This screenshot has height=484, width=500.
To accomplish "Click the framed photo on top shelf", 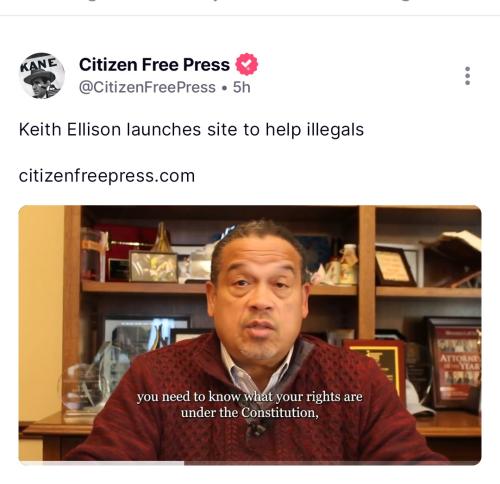I will click(x=153, y=266).
